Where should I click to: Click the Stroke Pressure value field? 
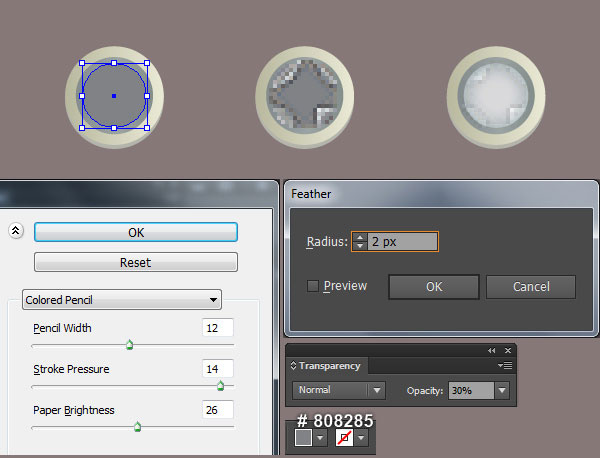[217, 368]
